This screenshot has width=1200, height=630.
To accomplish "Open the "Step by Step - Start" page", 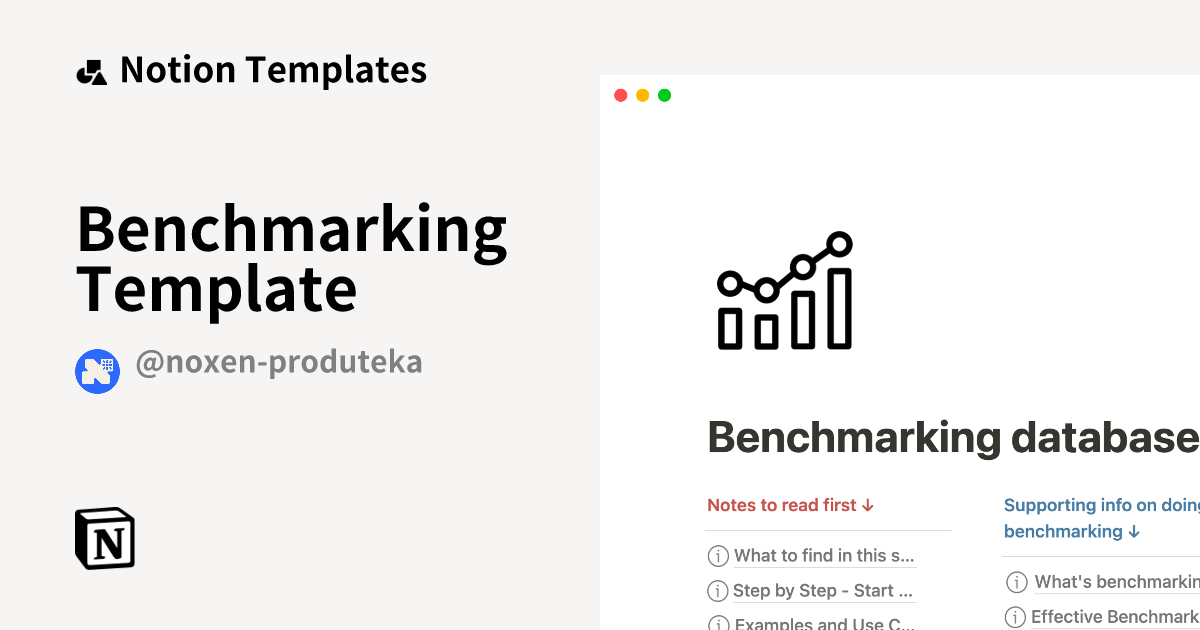I will coord(823,591).
